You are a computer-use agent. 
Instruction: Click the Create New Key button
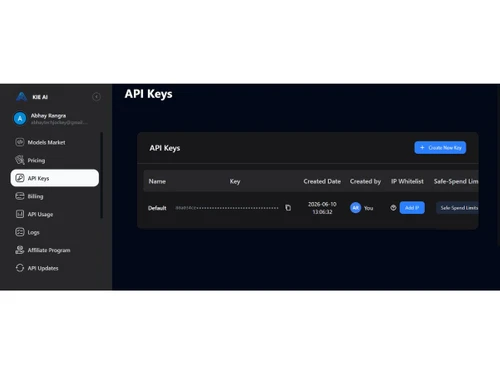click(440, 148)
